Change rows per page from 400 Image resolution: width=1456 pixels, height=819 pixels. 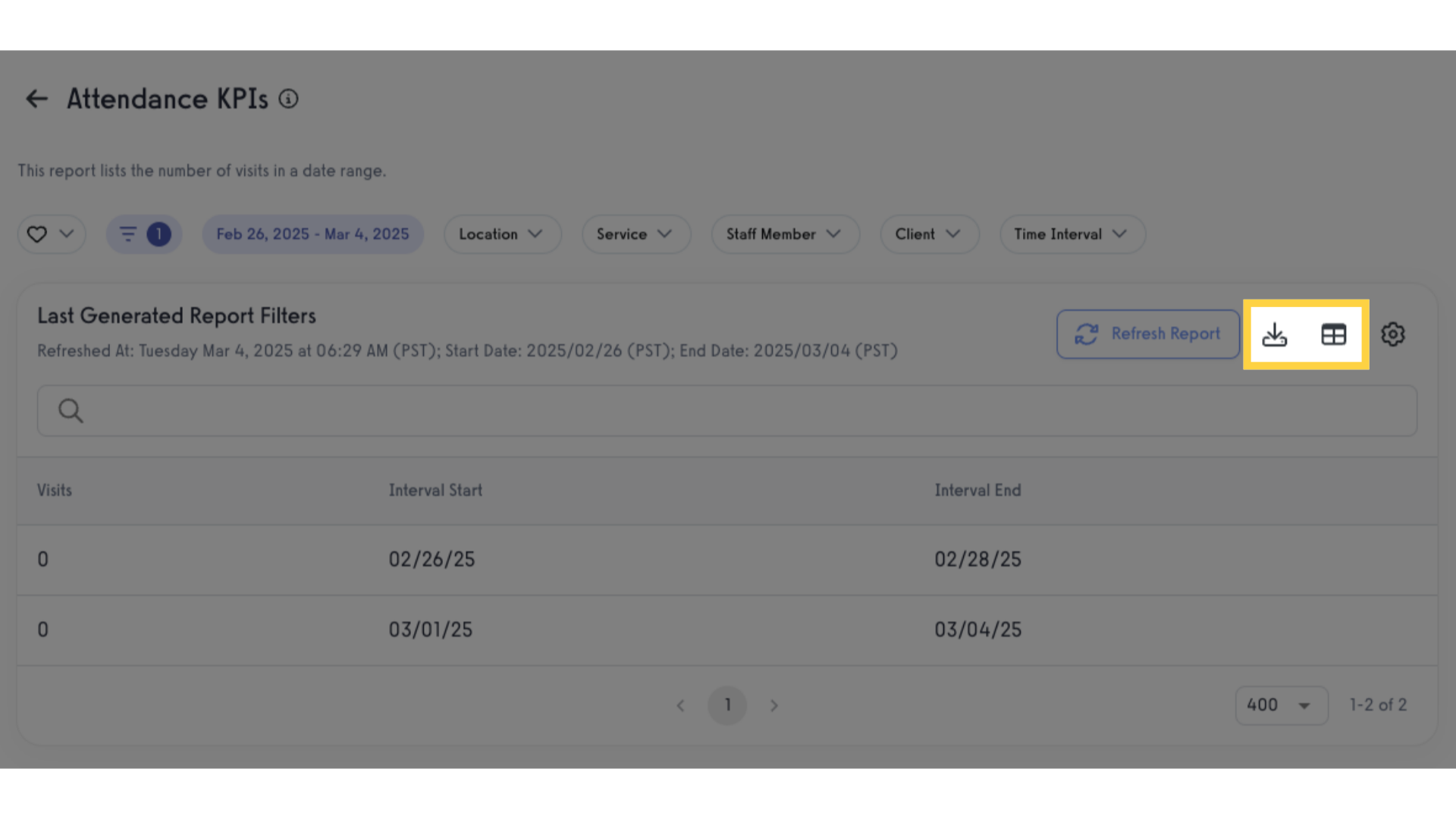[x=1282, y=705]
